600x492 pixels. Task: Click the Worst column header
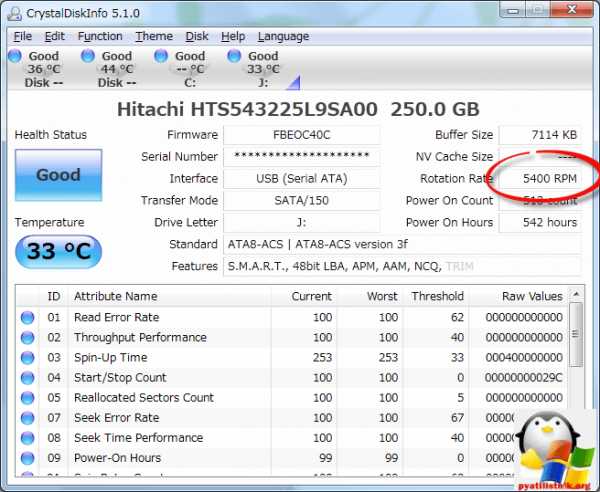tap(370, 296)
